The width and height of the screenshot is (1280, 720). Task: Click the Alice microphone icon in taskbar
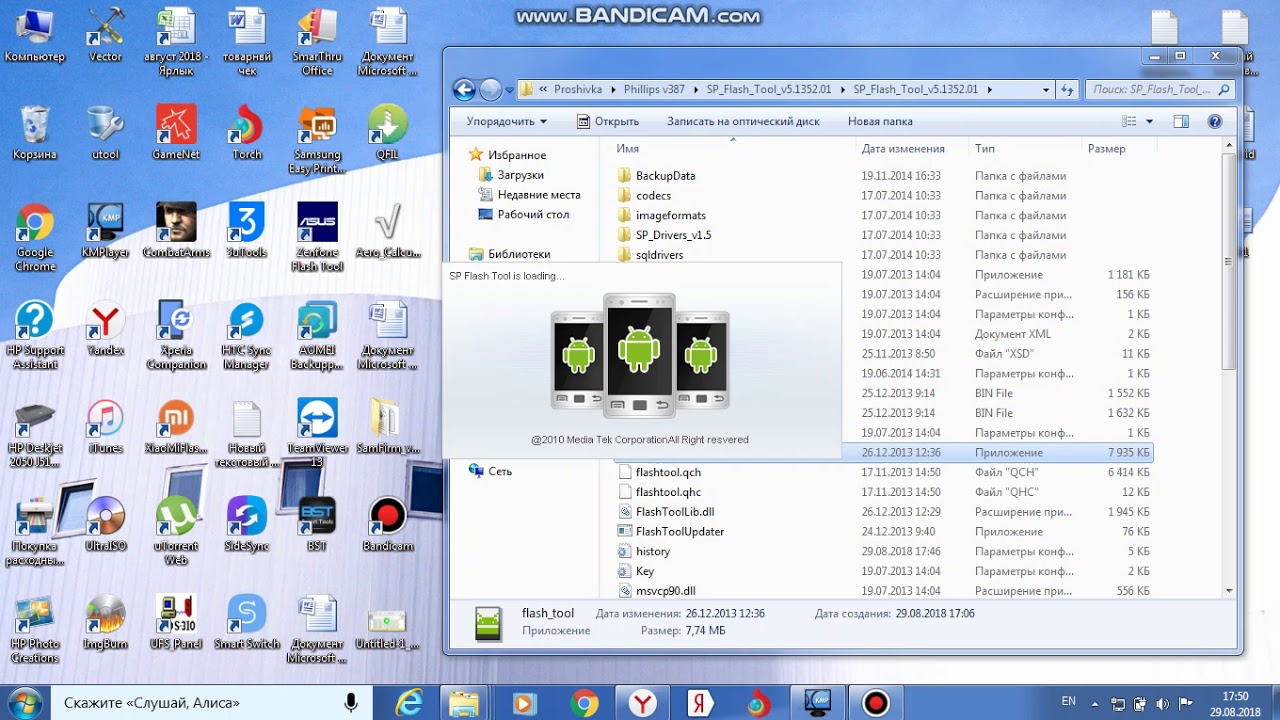351,703
